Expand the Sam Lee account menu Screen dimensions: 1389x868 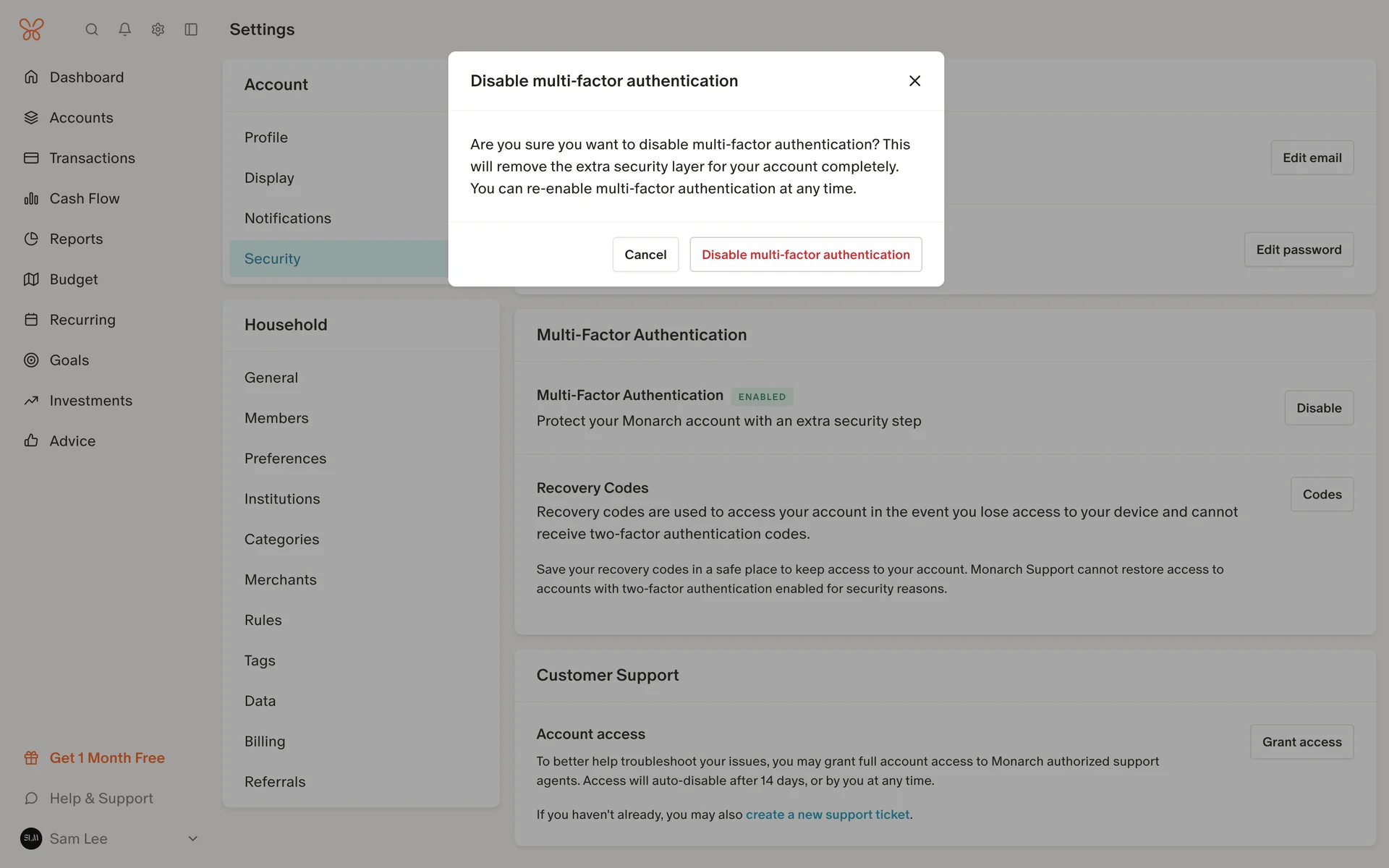coord(192,839)
